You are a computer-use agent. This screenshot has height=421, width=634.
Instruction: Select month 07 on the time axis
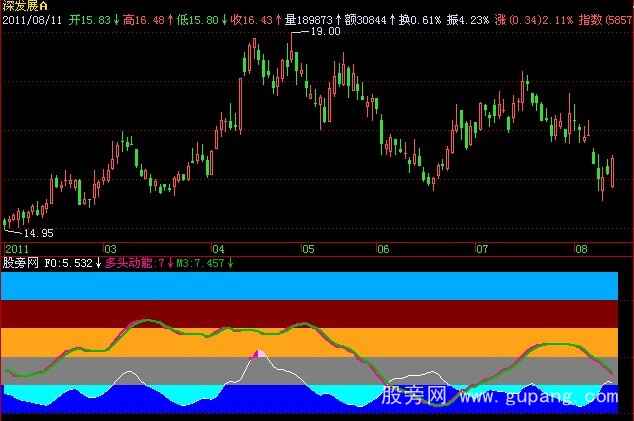click(482, 248)
